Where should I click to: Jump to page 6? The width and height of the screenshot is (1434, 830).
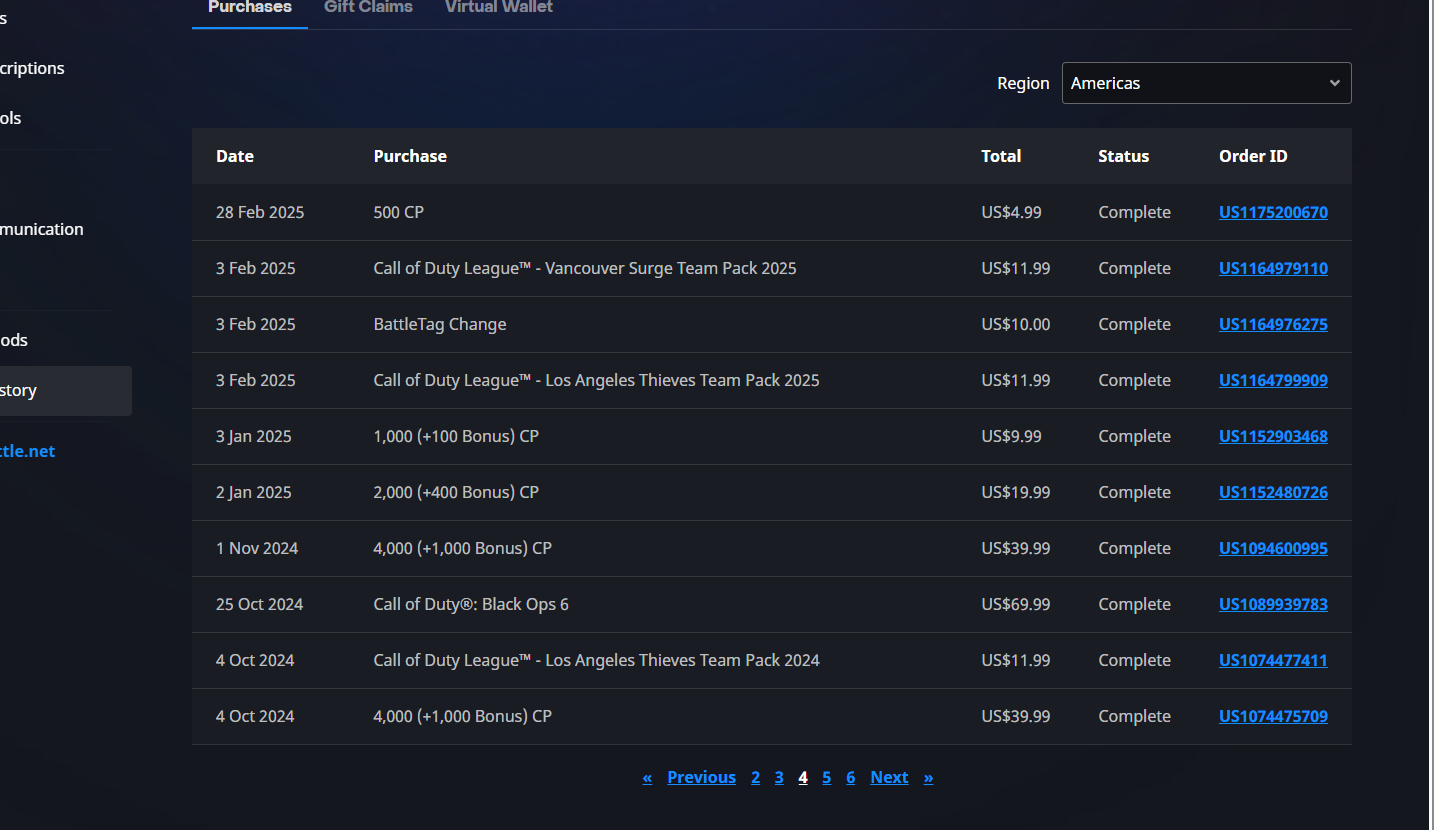[850, 777]
